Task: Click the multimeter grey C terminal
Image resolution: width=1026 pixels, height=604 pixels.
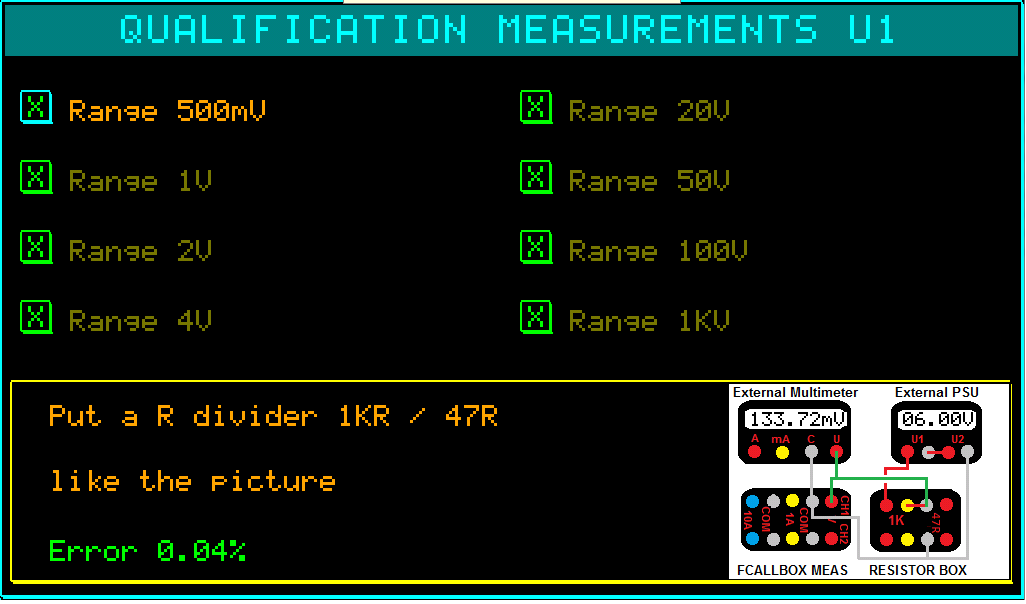Action: click(x=811, y=452)
